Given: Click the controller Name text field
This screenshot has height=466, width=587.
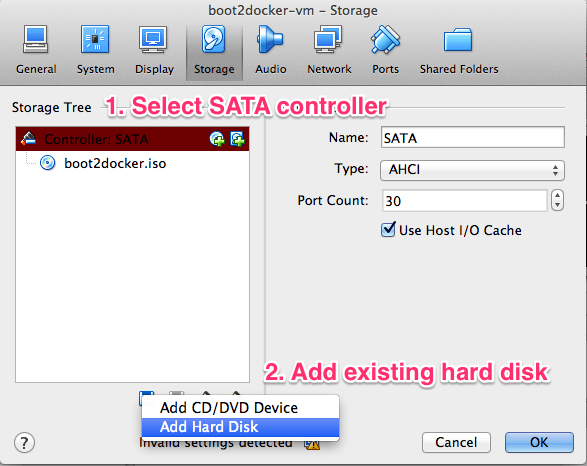Looking at the screenshot, I should pos(472,137).
